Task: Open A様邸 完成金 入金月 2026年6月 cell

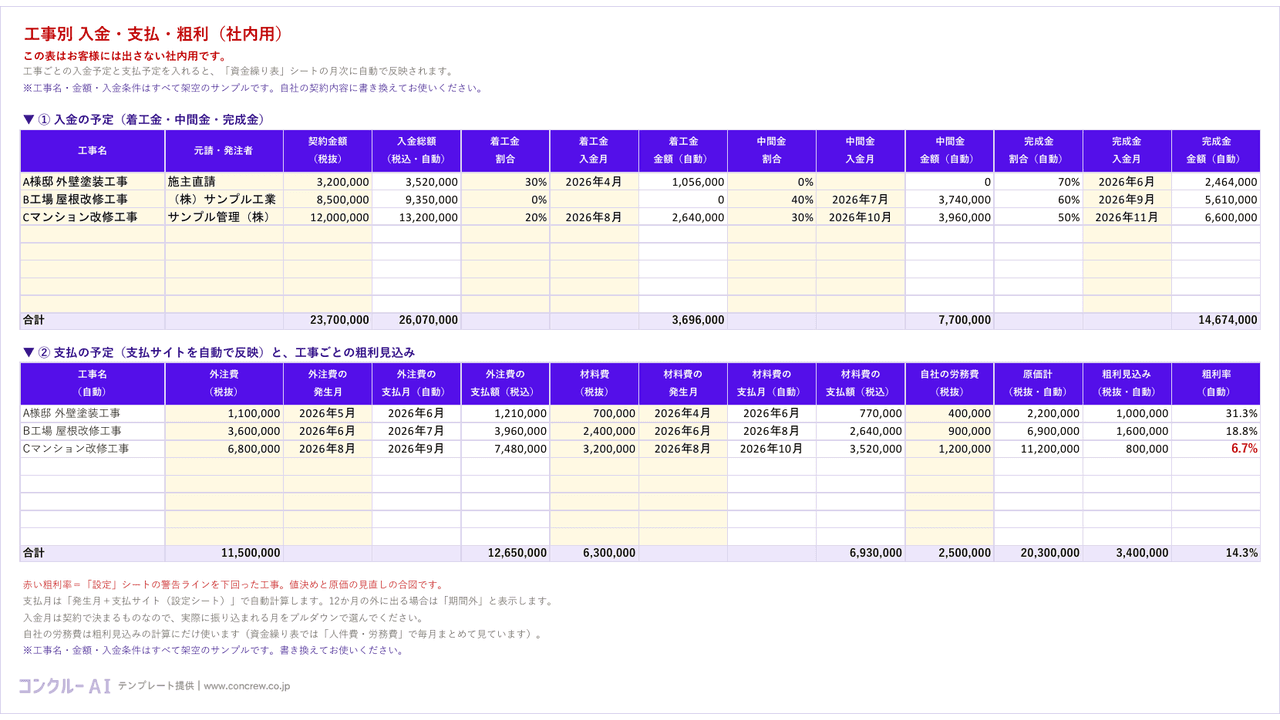Action: point(1127,182)
